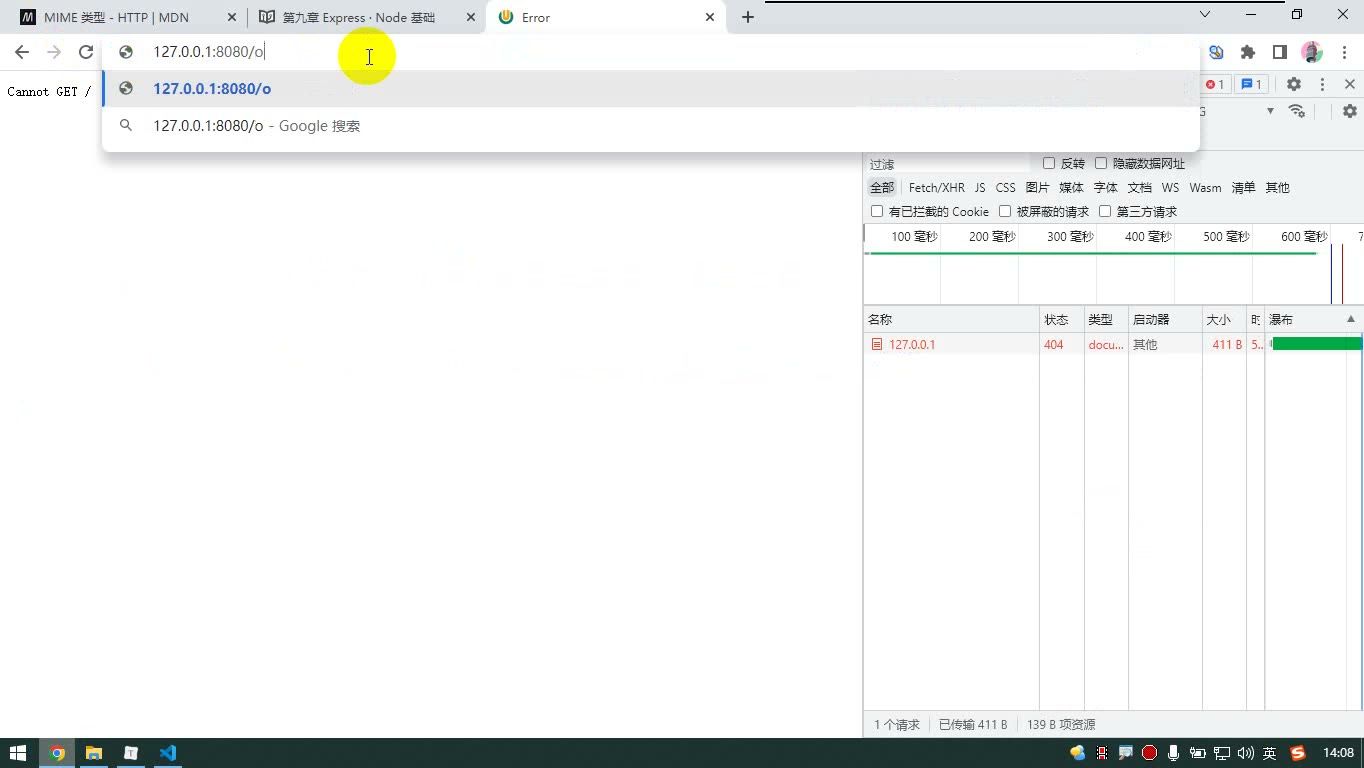Screen dimensions: 1364x768
Task: Click the red error count badge
Action: point(1215,84)
